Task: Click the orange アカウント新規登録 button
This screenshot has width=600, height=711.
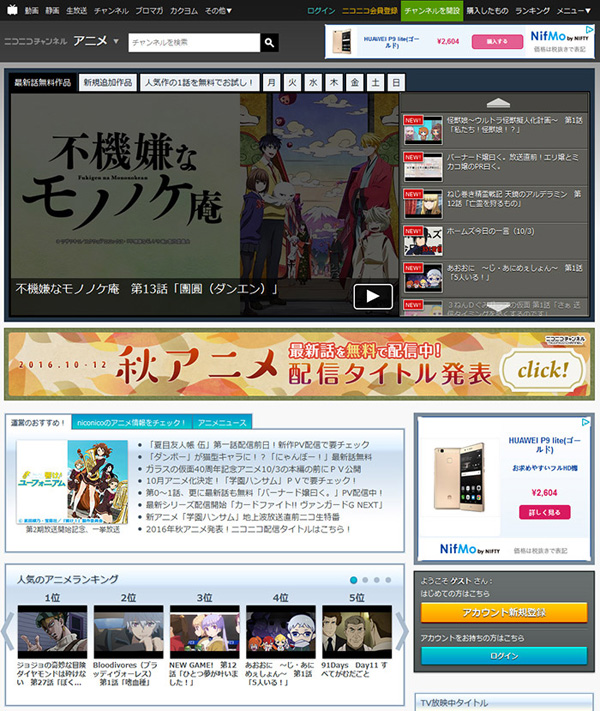Action: point(504,613)
